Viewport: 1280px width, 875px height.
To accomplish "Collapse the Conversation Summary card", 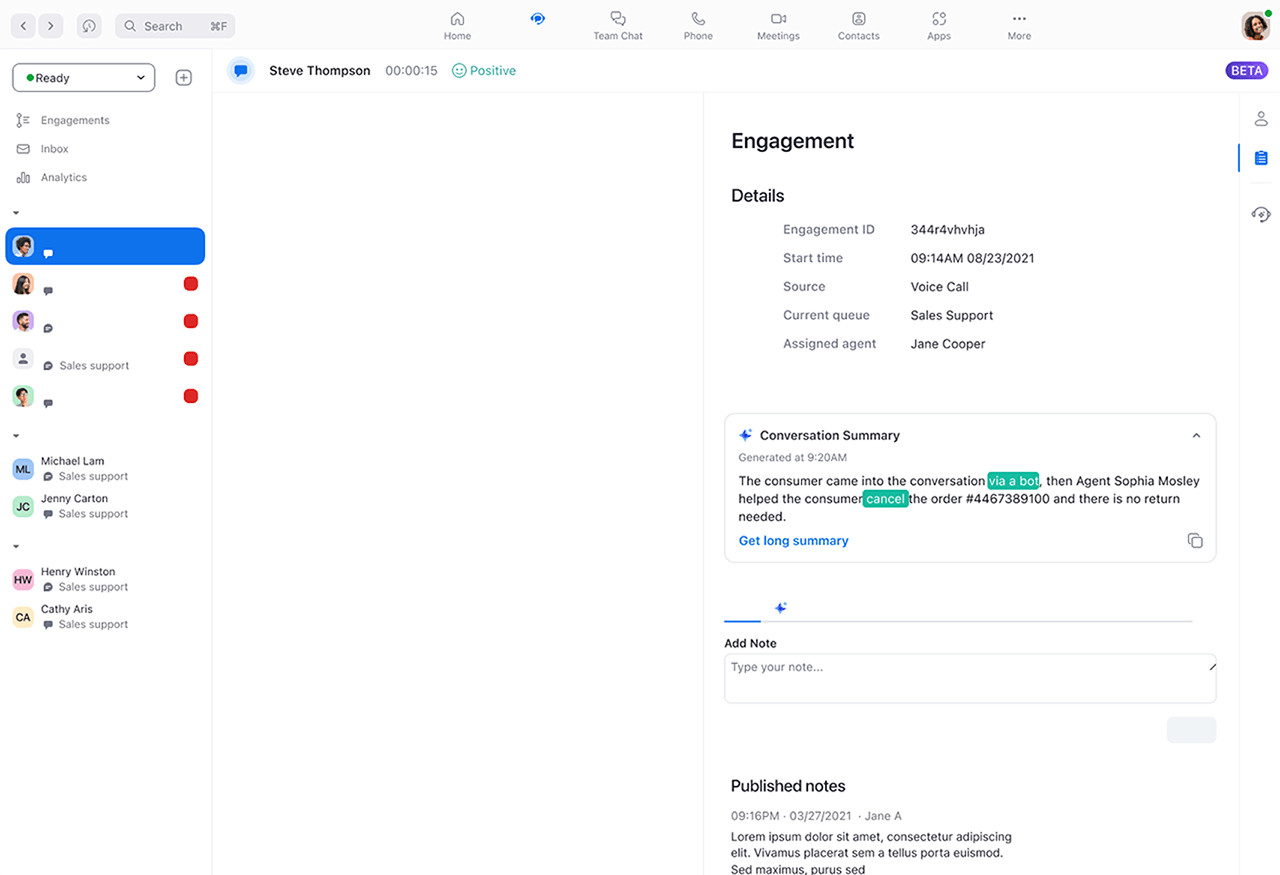I will (1196, 436).
